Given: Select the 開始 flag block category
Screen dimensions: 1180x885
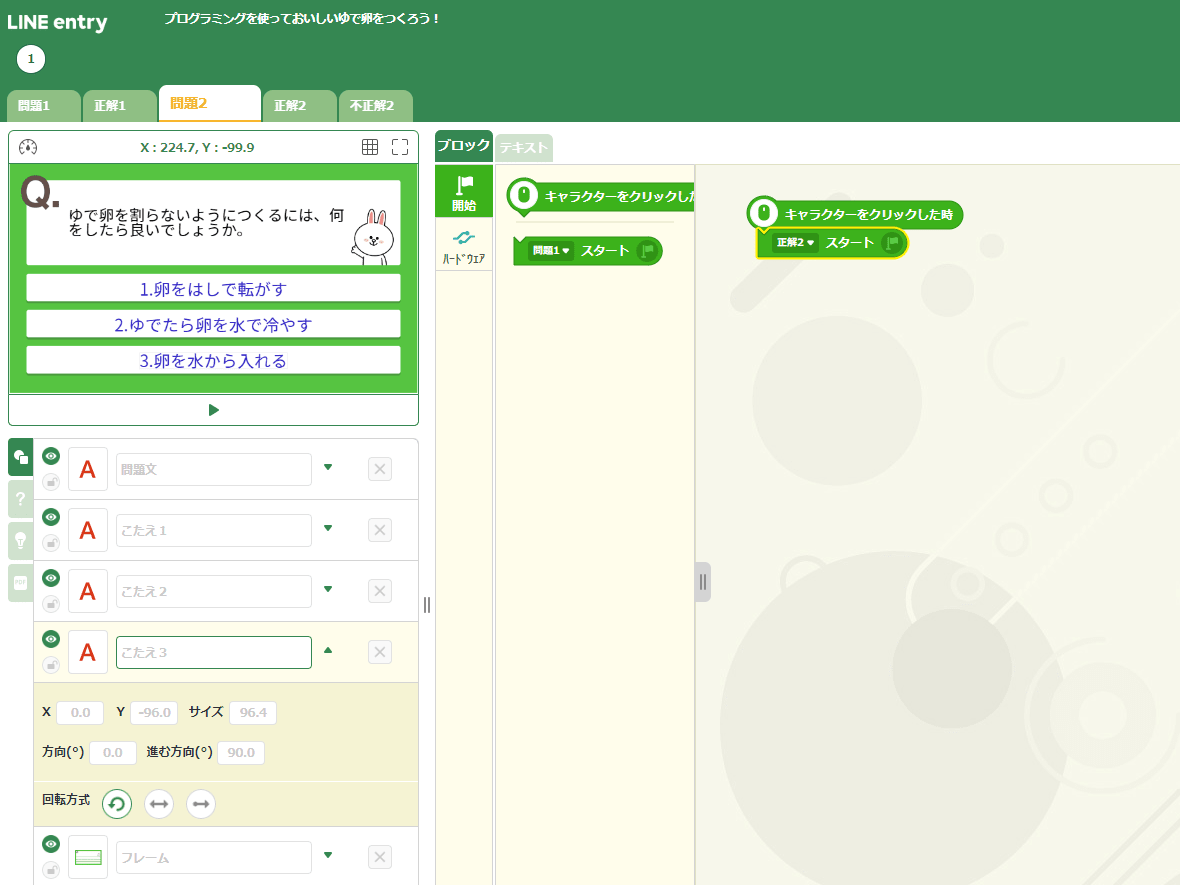Looking at the screenshot, I should coord(464,192).
